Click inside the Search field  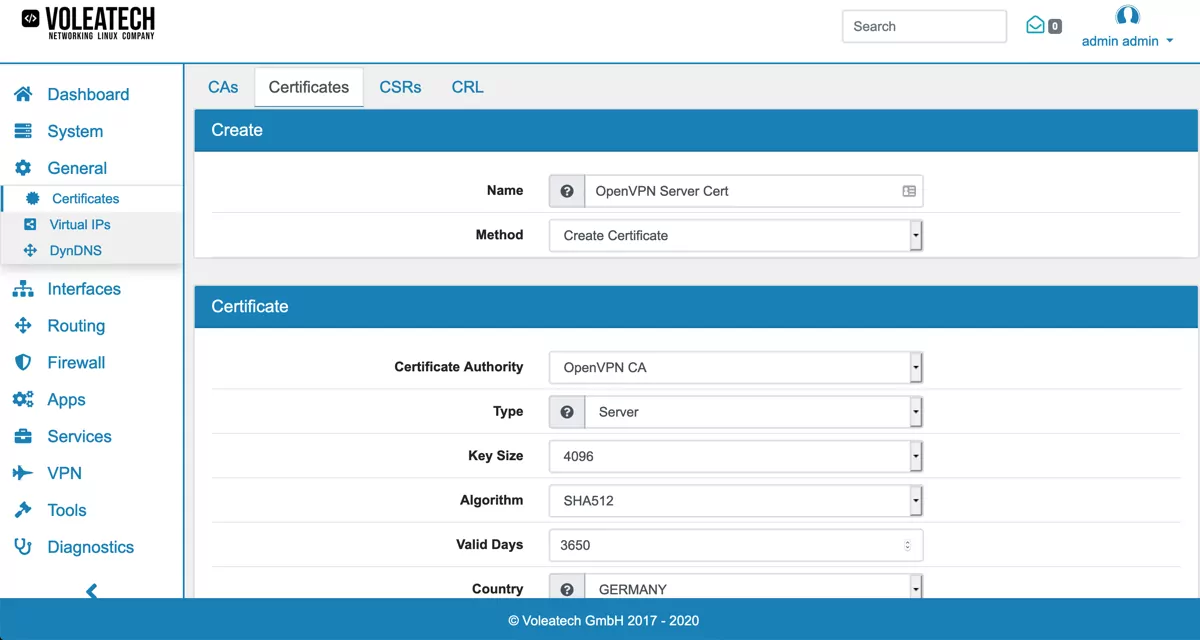click(923, 26)
